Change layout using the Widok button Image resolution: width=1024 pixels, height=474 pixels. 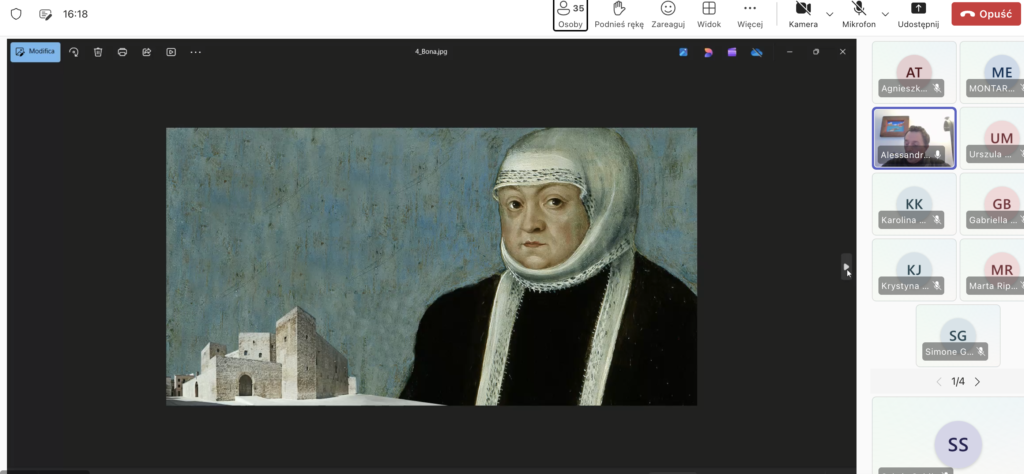pos(708,15)
